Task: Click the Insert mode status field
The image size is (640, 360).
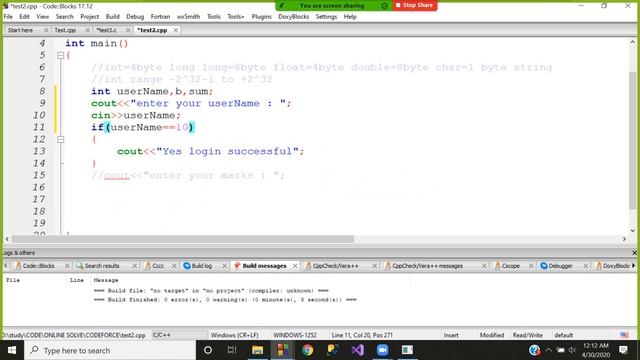Action: coord(451,335)
